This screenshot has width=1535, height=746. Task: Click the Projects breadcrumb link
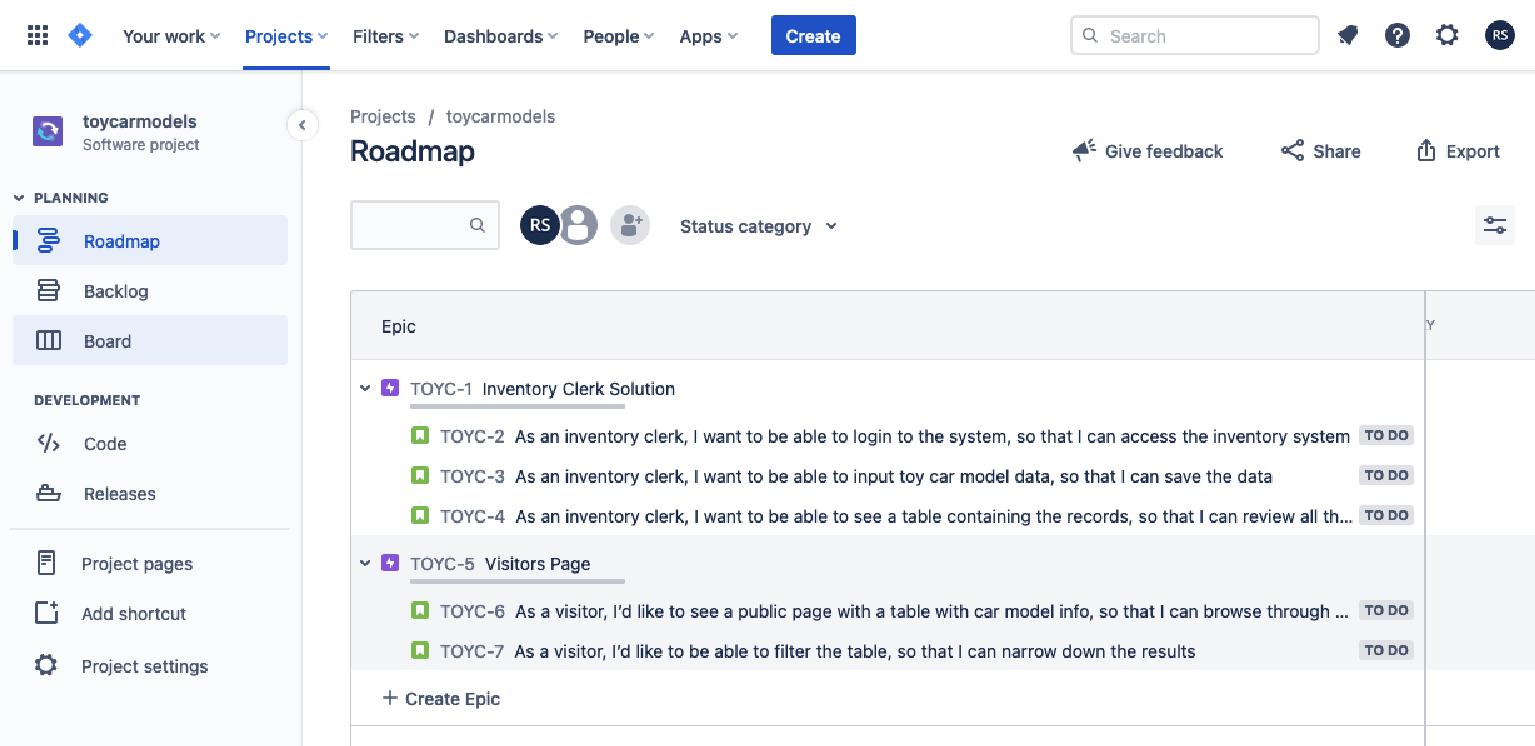[x=383, y=116]
